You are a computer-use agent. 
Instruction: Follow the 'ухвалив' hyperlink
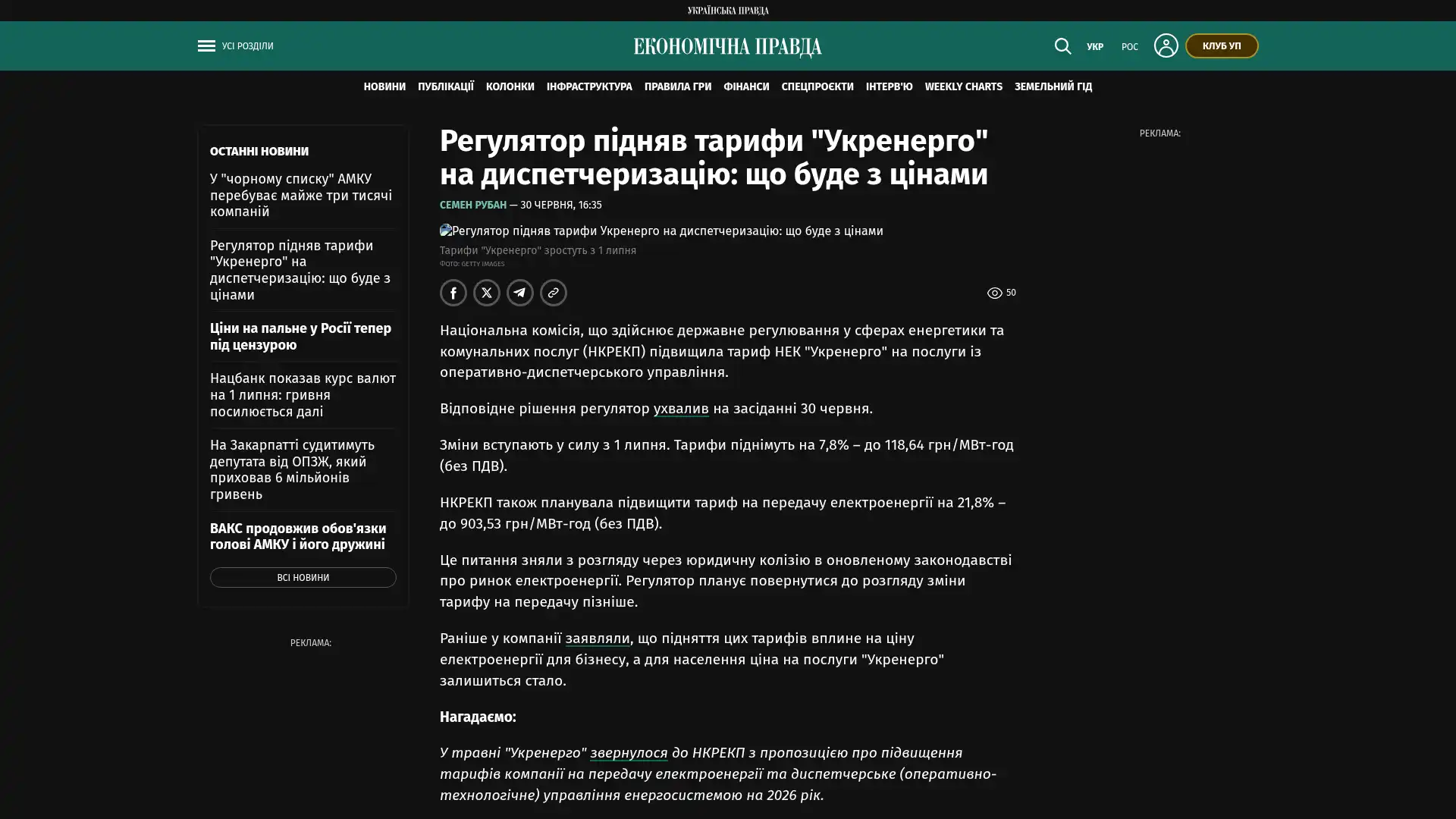(681, 409)
